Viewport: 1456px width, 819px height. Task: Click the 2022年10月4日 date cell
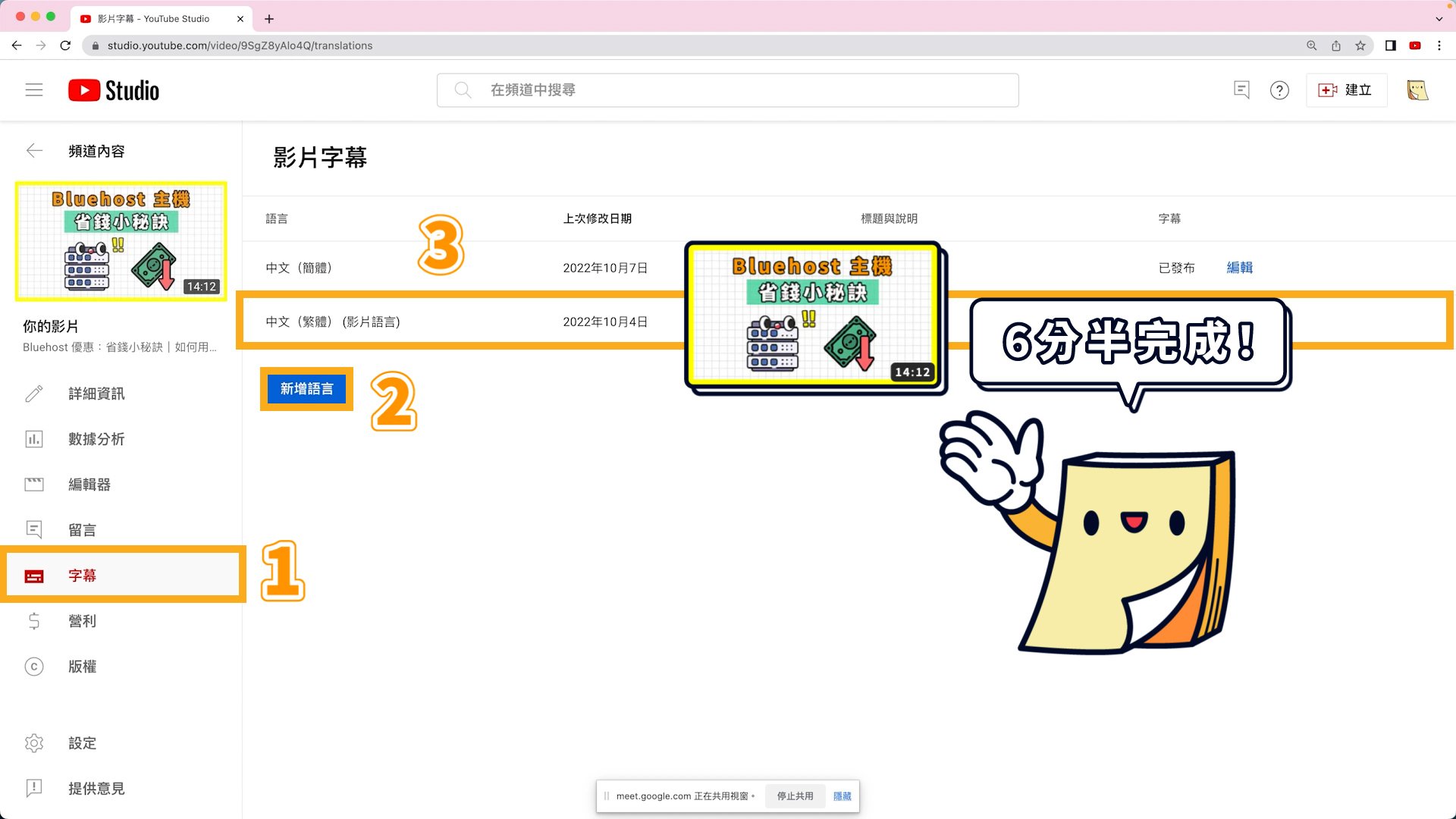coord(605,322)
